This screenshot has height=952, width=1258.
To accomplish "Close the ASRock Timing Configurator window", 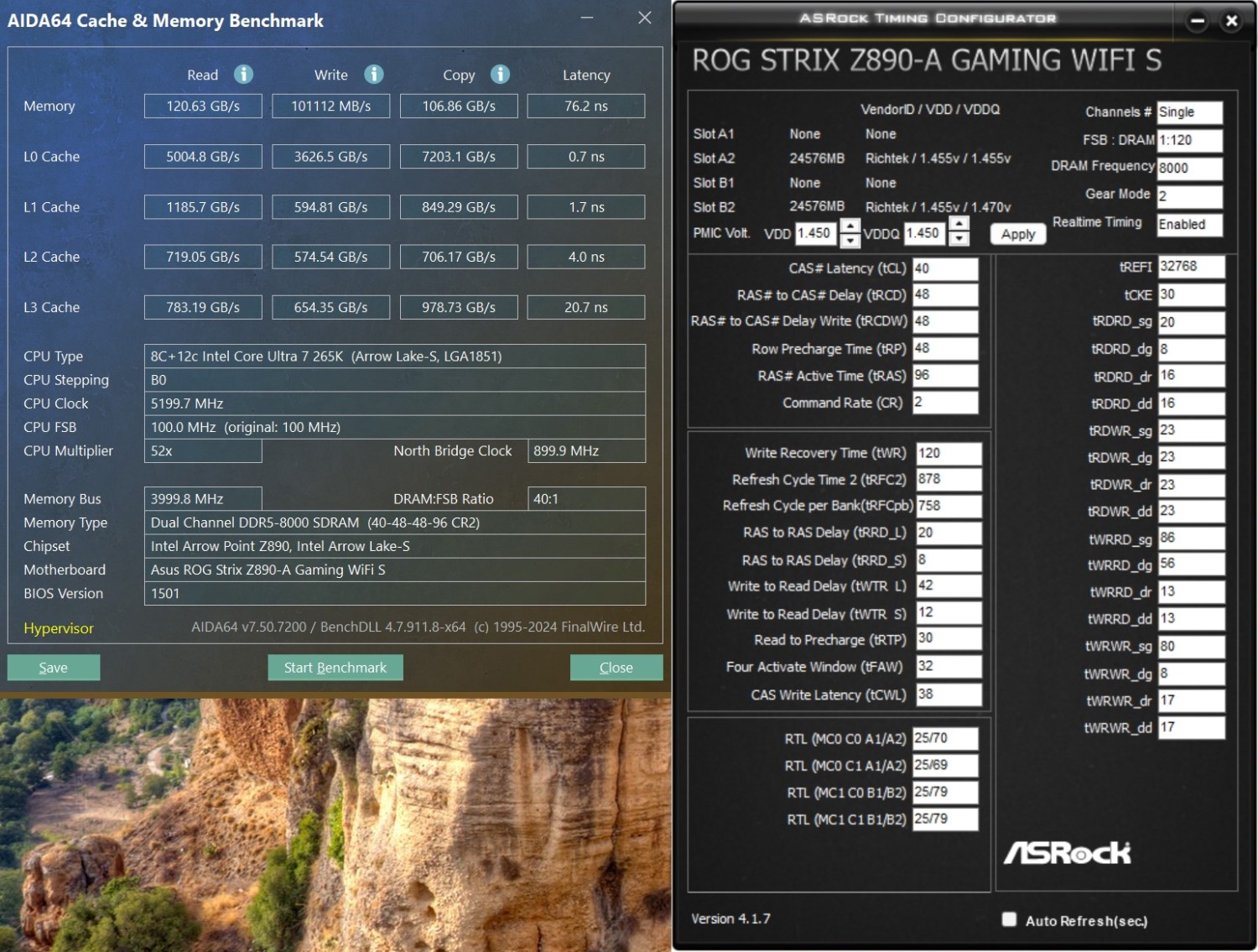I will pyautogui.click(x=1231, y=21).
